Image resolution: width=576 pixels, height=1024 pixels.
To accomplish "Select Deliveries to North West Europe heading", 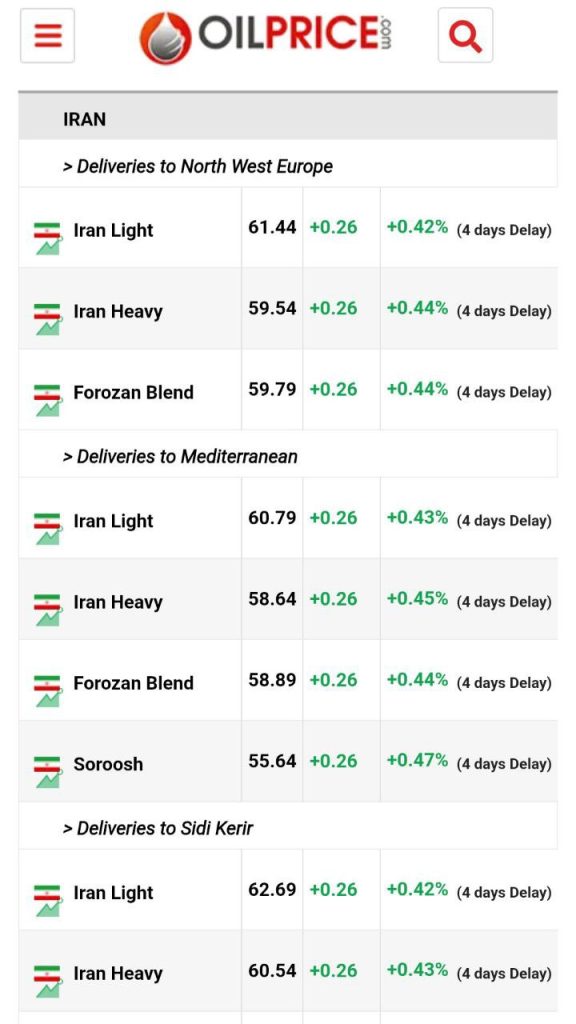I will (x=198, y=167).
